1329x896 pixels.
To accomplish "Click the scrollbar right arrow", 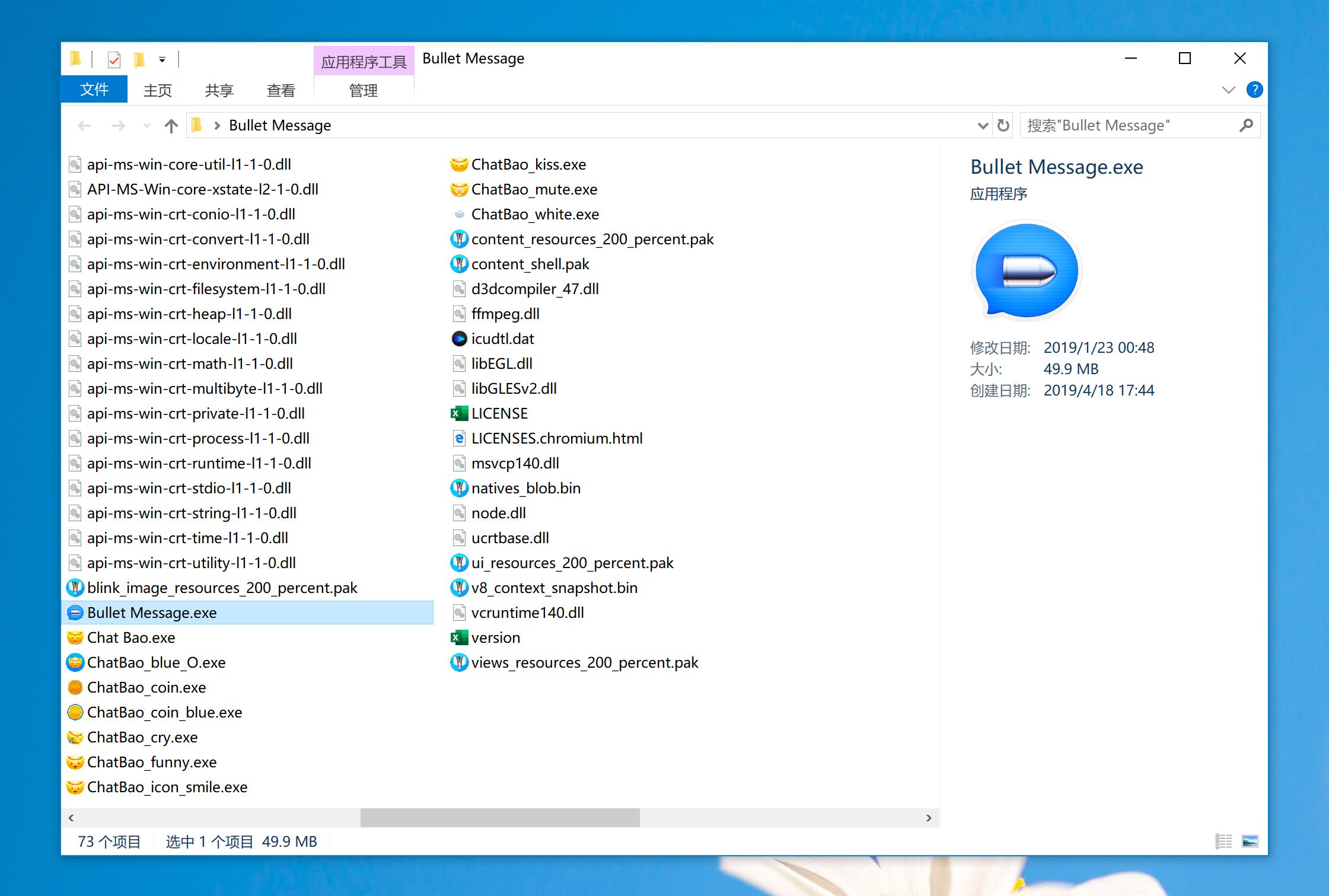I will [929, 818].
